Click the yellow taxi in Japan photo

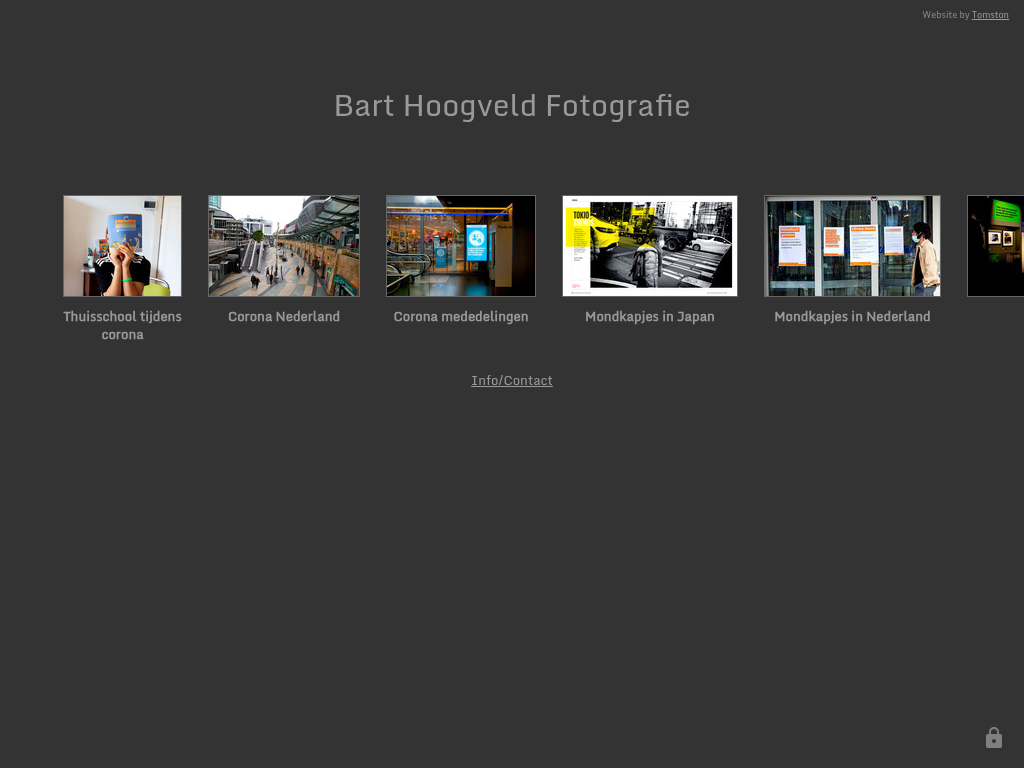click(605, 232)
